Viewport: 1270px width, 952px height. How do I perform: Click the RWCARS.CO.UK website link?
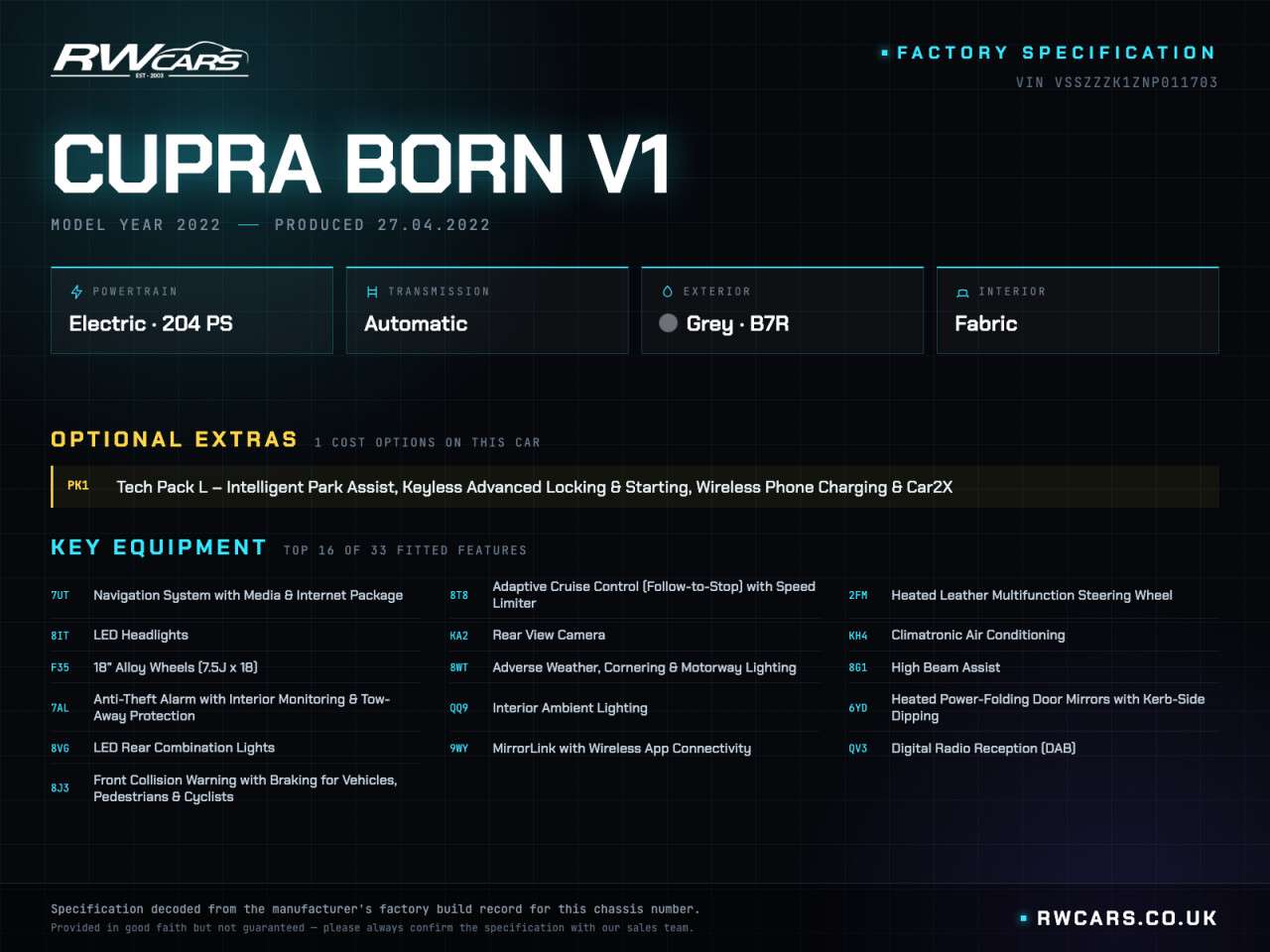1126,918
